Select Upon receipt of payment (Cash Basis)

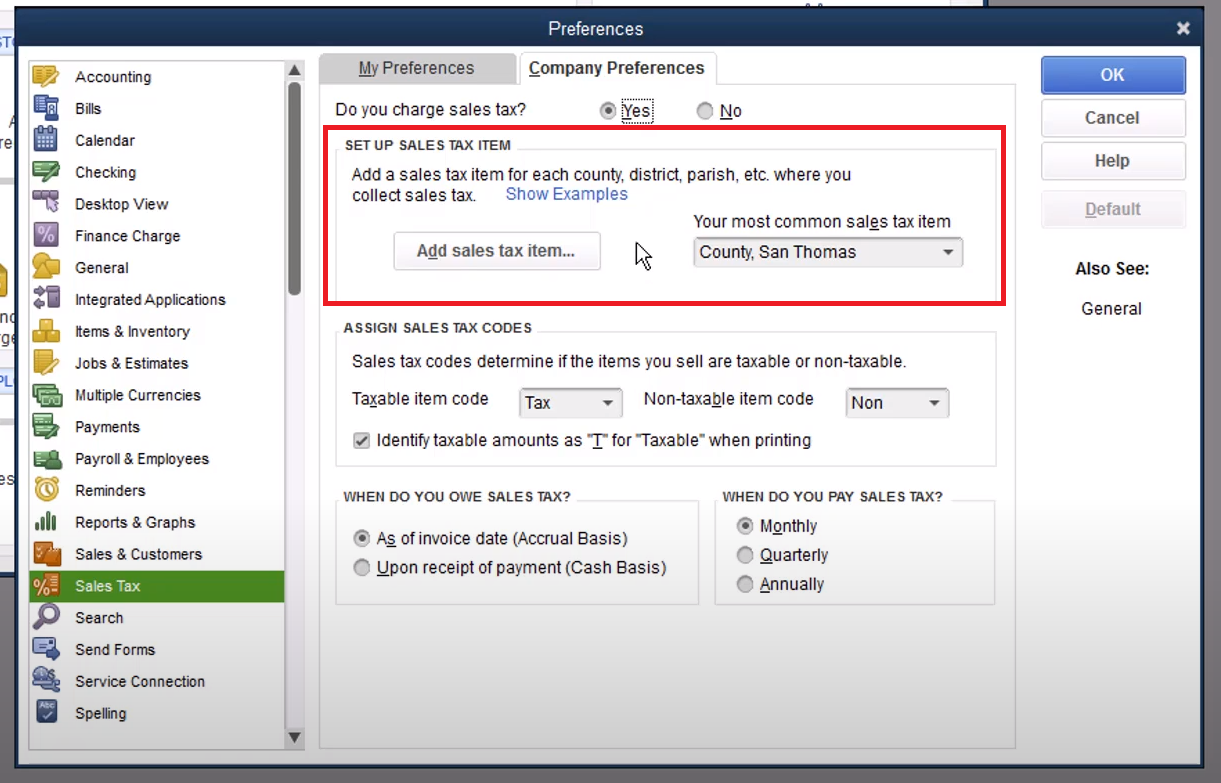click(362, 568)
